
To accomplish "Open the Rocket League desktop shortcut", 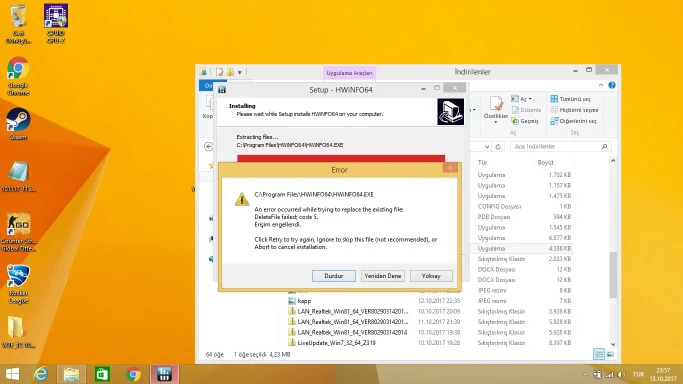I will [18, 284].
